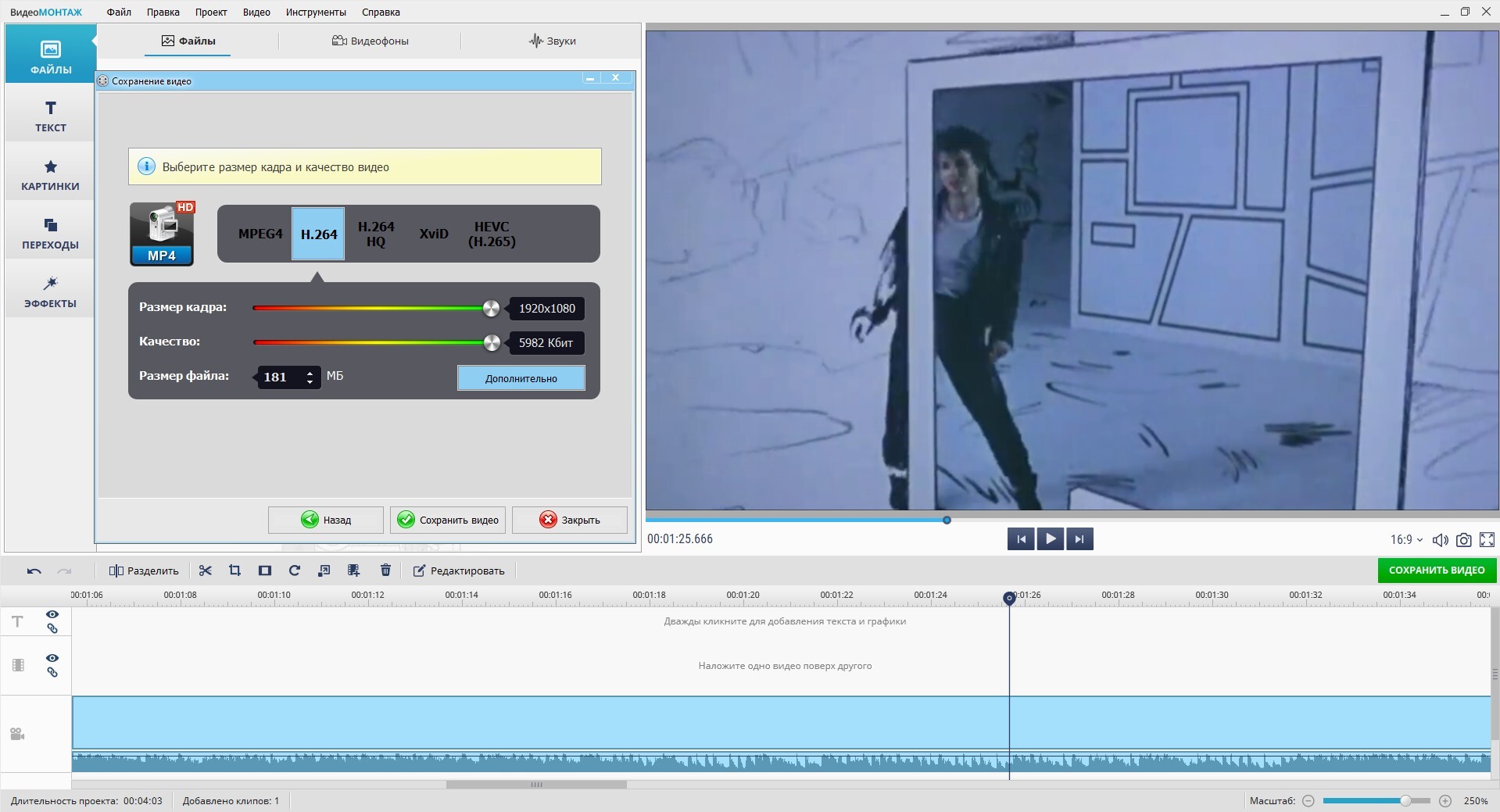Take a snapshot with the camera icon
Image resolution: width=1500 pixels, height=812 pixels.
1463,539
